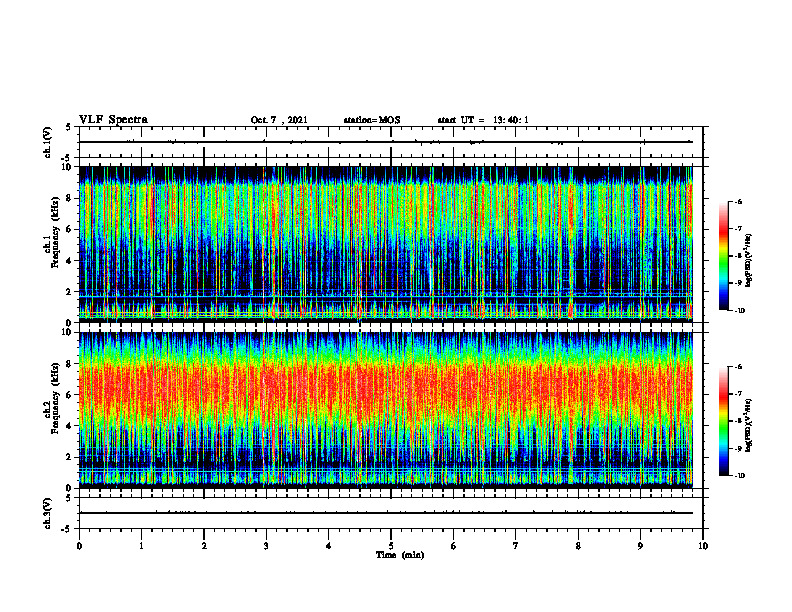Click the "4" kHz tick of ch.1 panel
792x612 pixels.
click(x=70, y=261)
